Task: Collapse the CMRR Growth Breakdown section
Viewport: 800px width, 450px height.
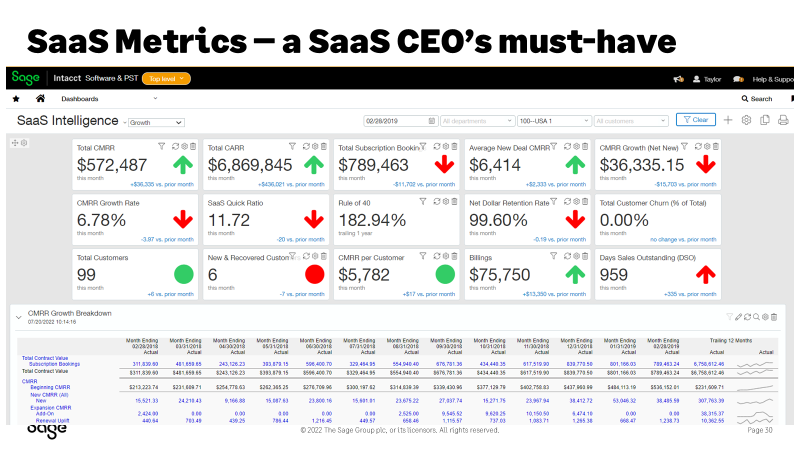Action: click(x=18, y=317)
